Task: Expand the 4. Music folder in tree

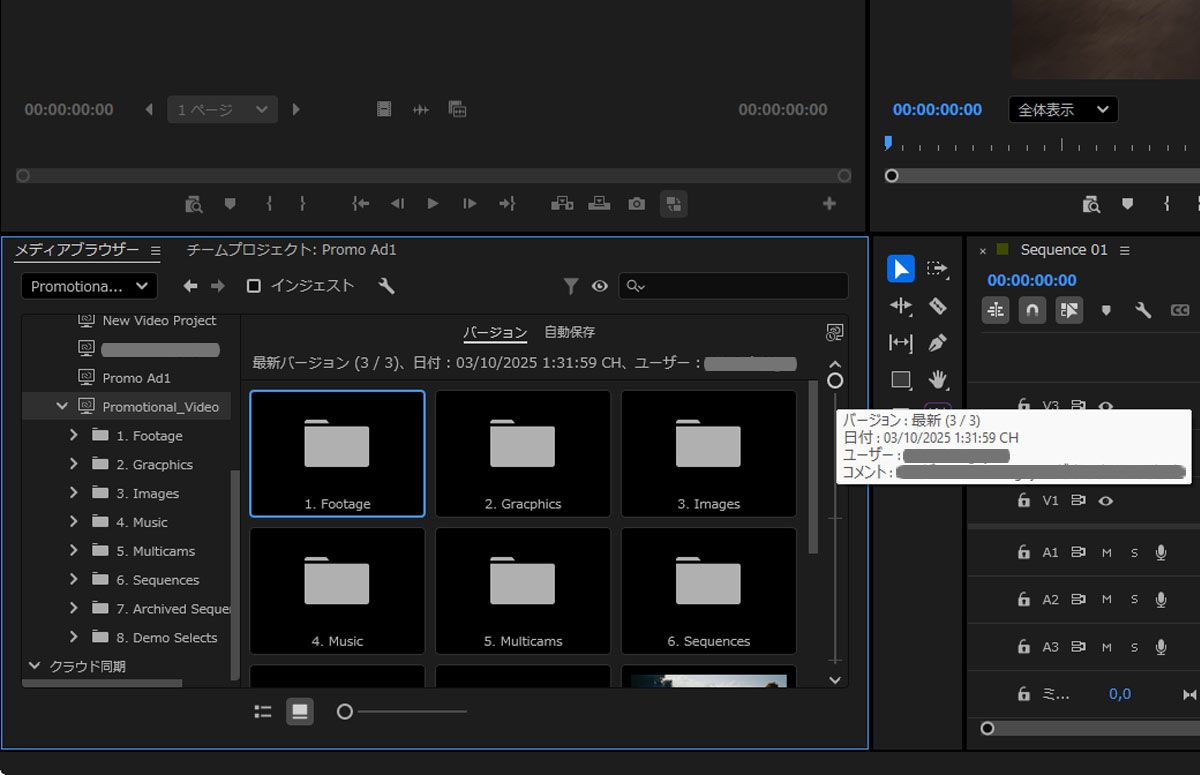Action: [x=74, y=522]
